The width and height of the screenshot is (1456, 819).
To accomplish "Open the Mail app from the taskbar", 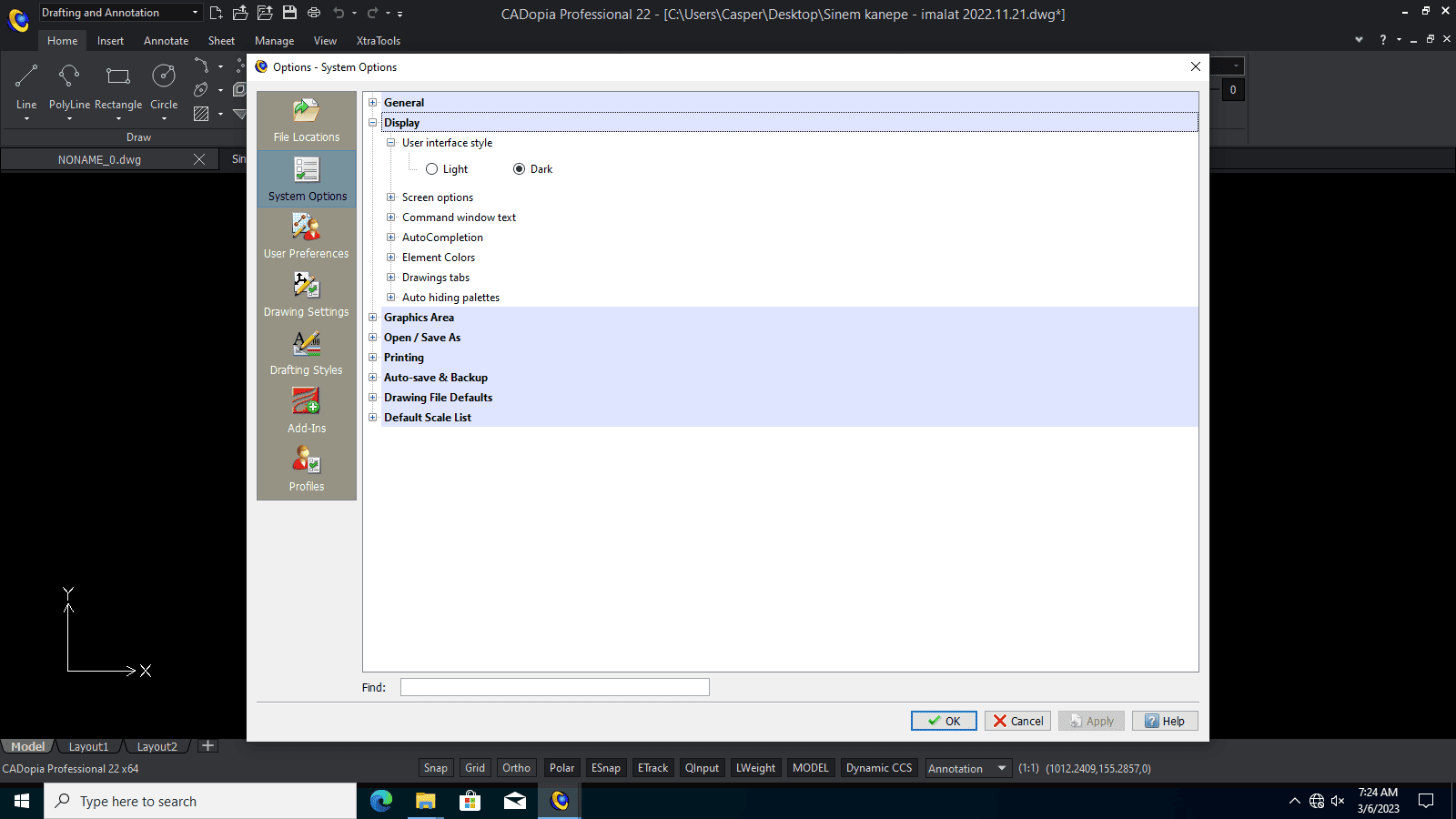I will [515, 801].
